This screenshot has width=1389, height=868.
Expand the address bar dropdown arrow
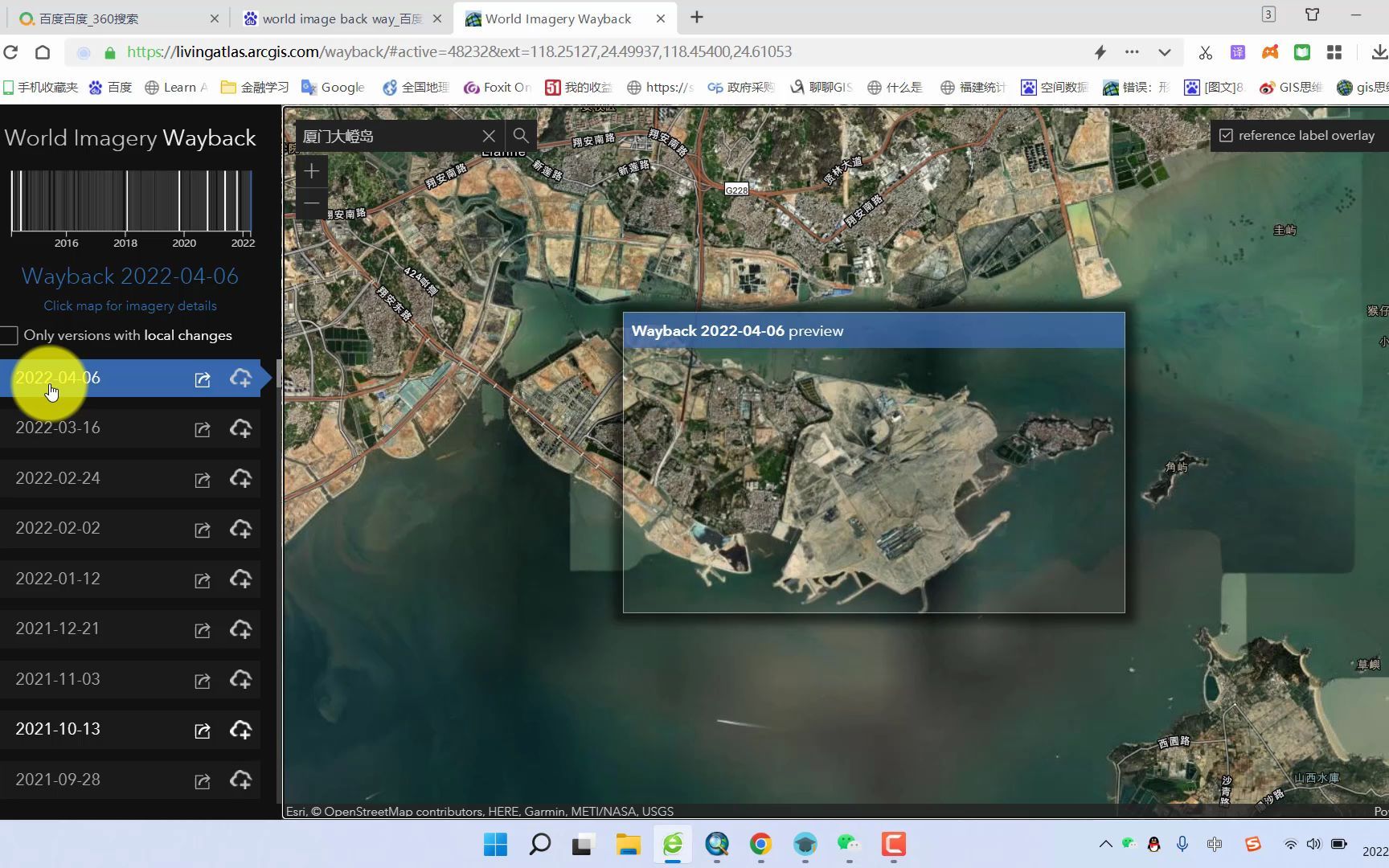(1164, 52)
